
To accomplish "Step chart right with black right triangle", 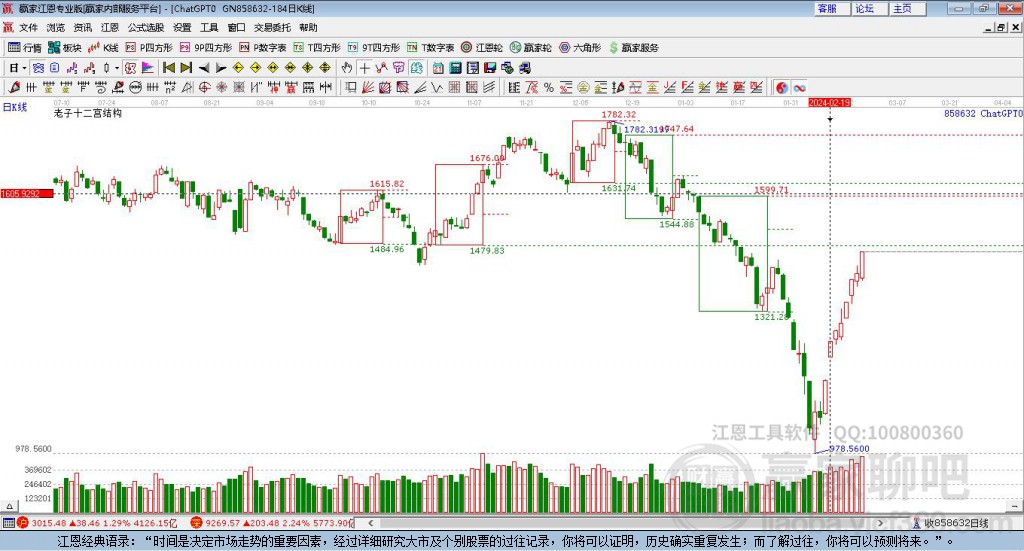I will [221, 68].
